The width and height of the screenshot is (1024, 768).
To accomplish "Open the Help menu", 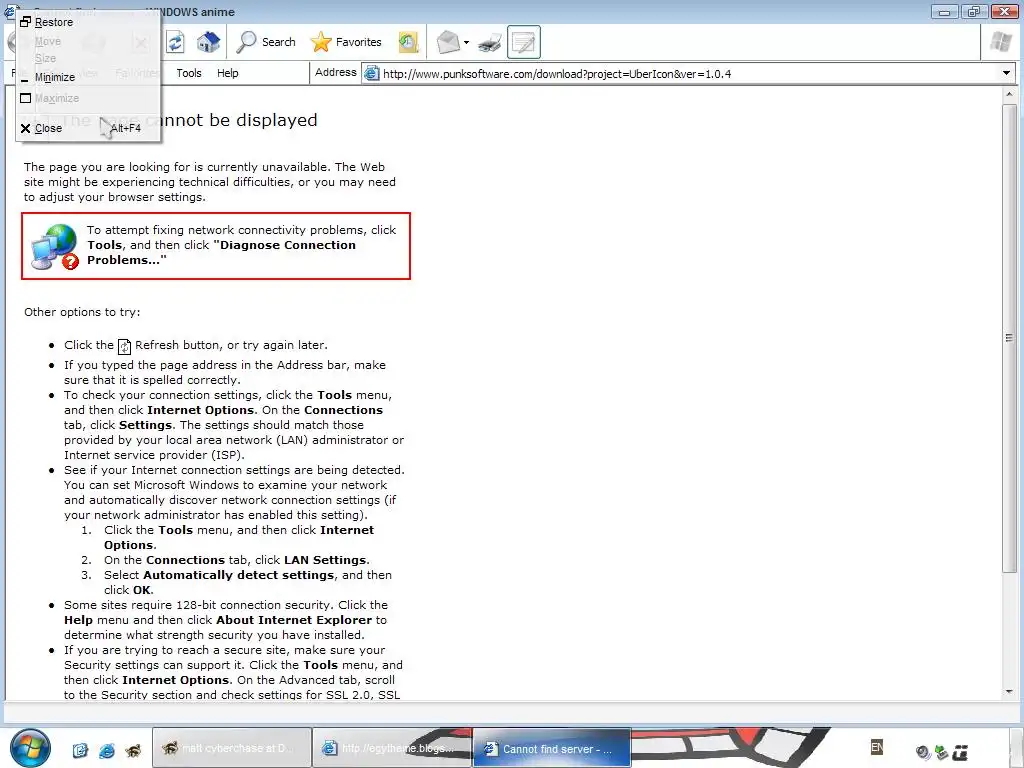I will pos(227,73).
